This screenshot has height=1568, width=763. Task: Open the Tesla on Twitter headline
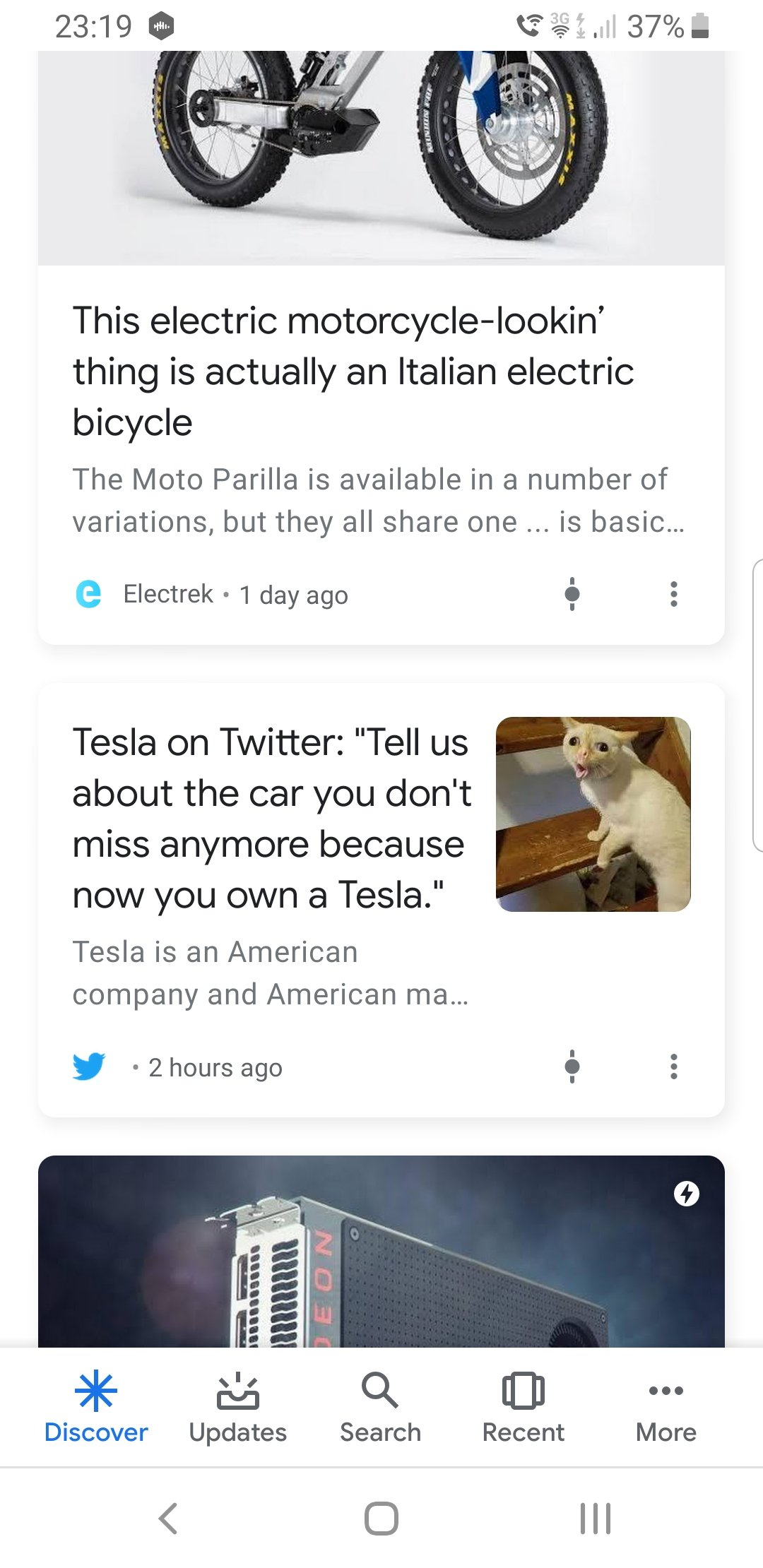coord(272,819)
